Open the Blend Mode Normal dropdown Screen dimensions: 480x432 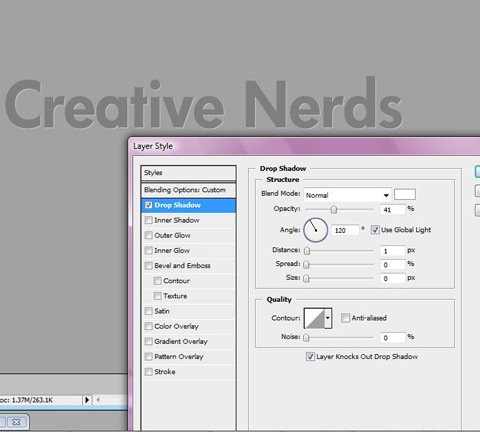347,195
